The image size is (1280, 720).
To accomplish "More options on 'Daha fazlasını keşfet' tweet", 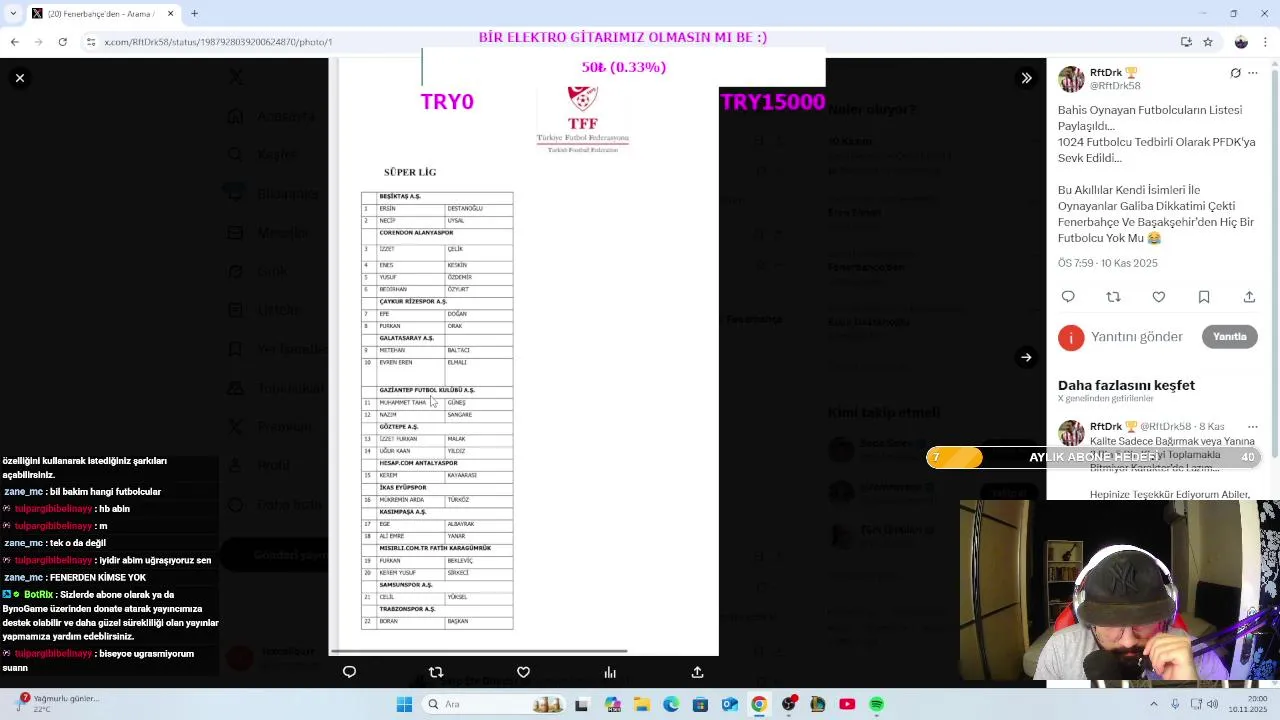I will pyautogui.click(x=1252, y=427).
